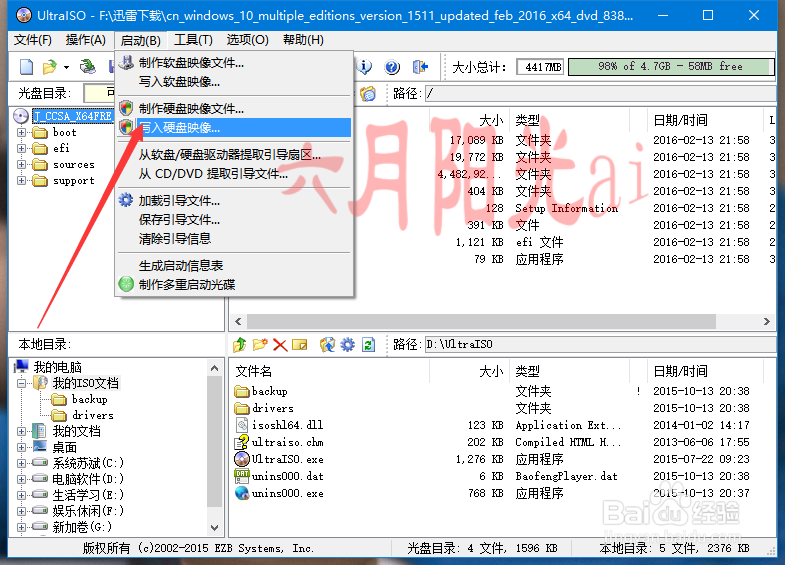Choose 生成启动信息表 menu entry
The image size is (785, 565).
pyautogui.click(x=234, y=266)
